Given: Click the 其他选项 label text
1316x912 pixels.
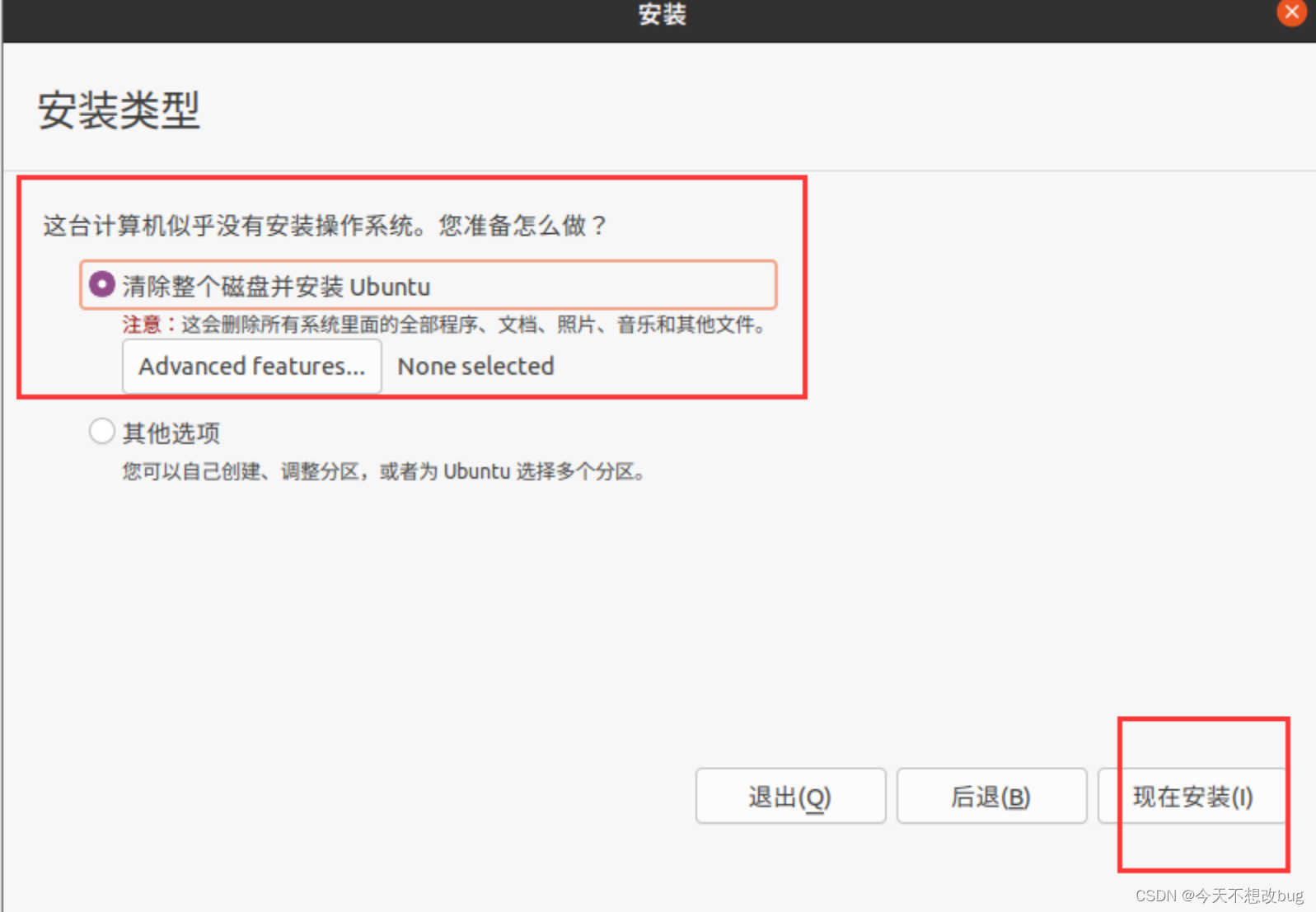Looking at the screenshot, I should pos(171,433).
